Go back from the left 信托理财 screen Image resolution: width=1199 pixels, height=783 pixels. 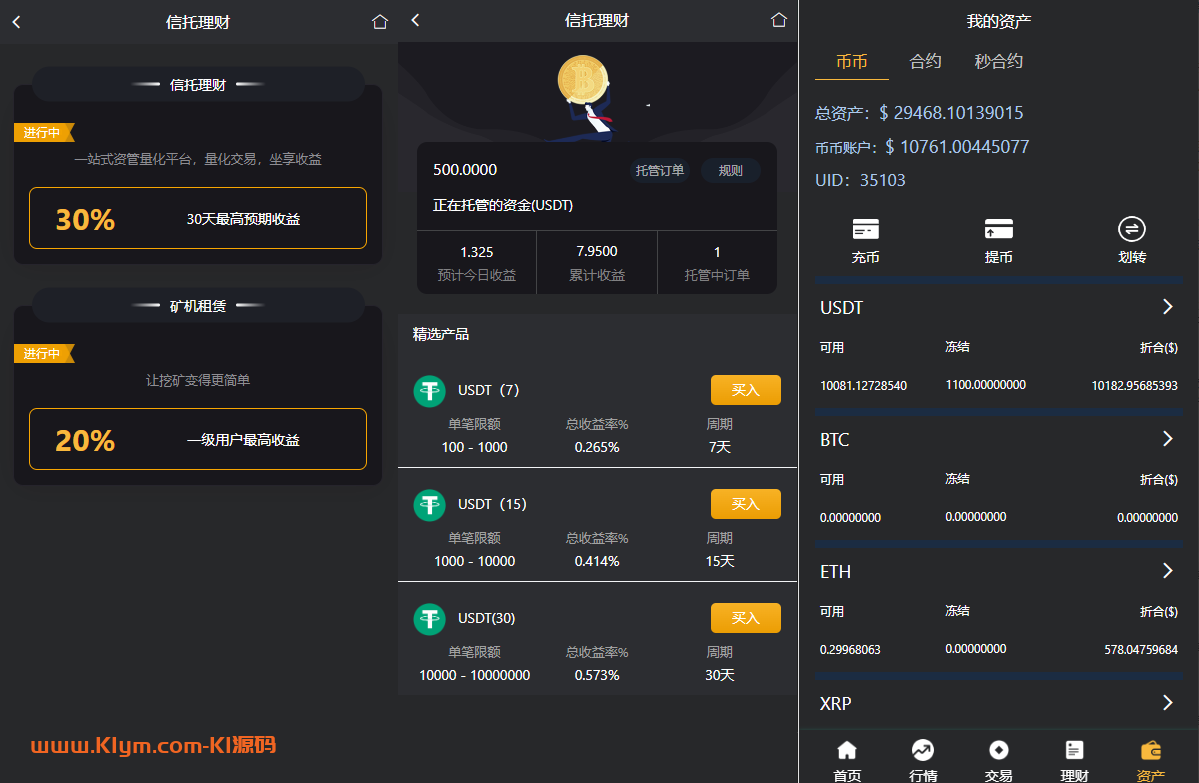coord(17,22)
